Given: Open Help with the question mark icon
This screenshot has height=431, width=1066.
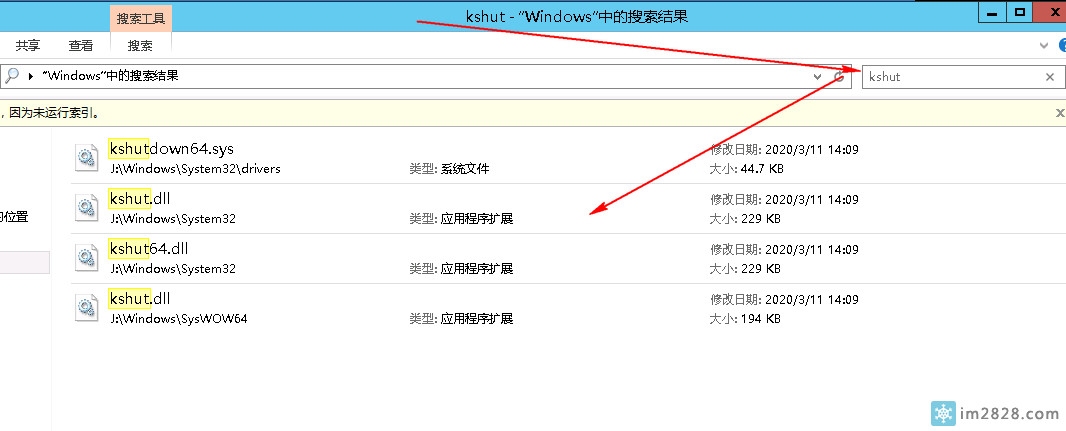Looking at the screenshot, I should click(x=1062, y=46).
